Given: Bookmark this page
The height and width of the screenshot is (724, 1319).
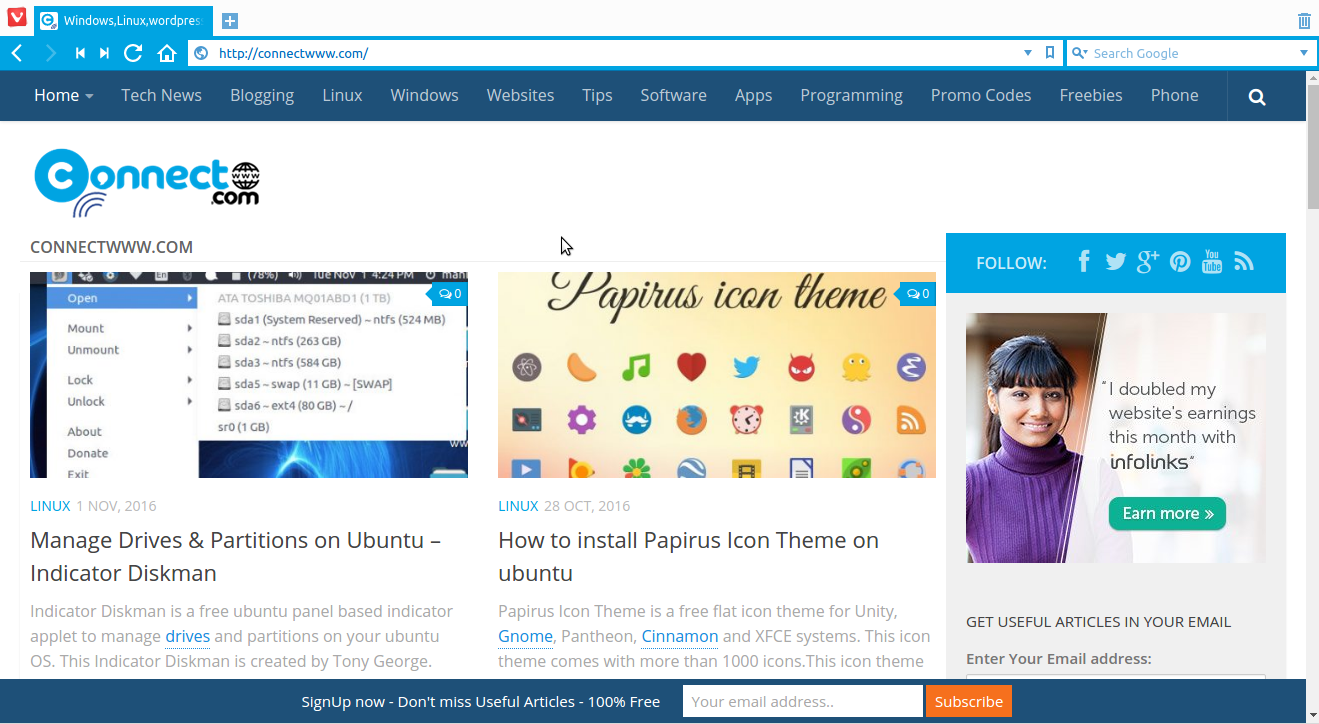Looking at the screenshot, I should [1049, 53].
